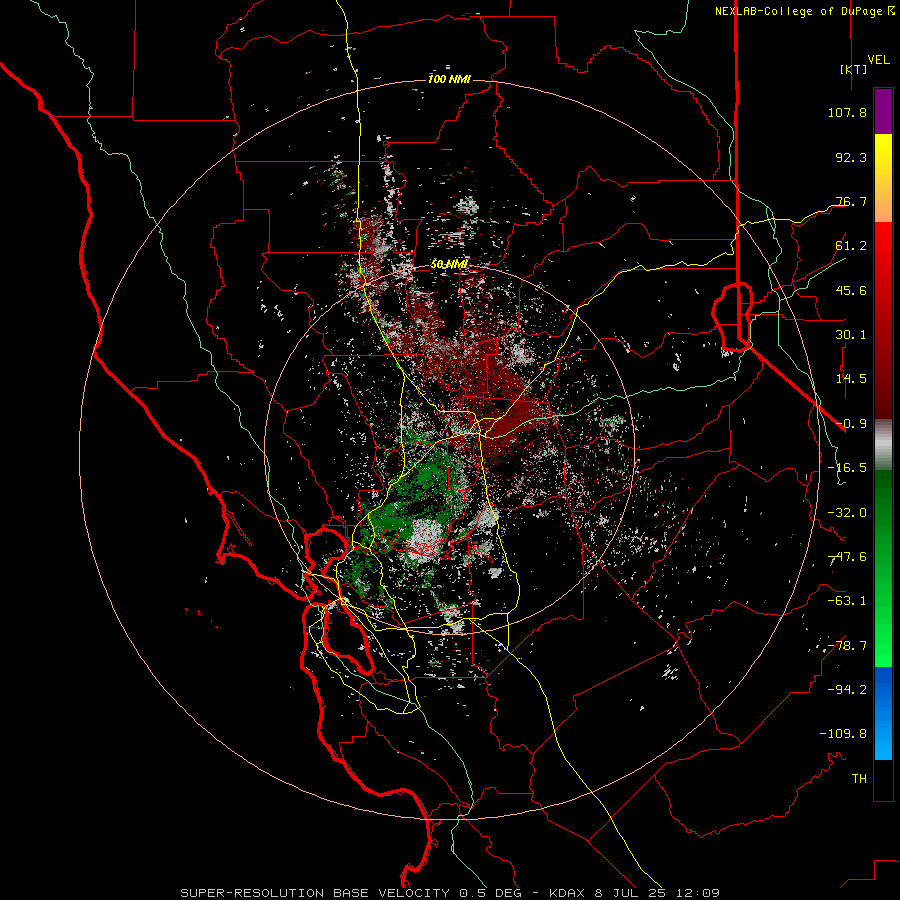Image resolution: width=900 pixels, height=900 pixels.
Task: Select the 61.2 legend value
Action: click(x=851, y=246)
